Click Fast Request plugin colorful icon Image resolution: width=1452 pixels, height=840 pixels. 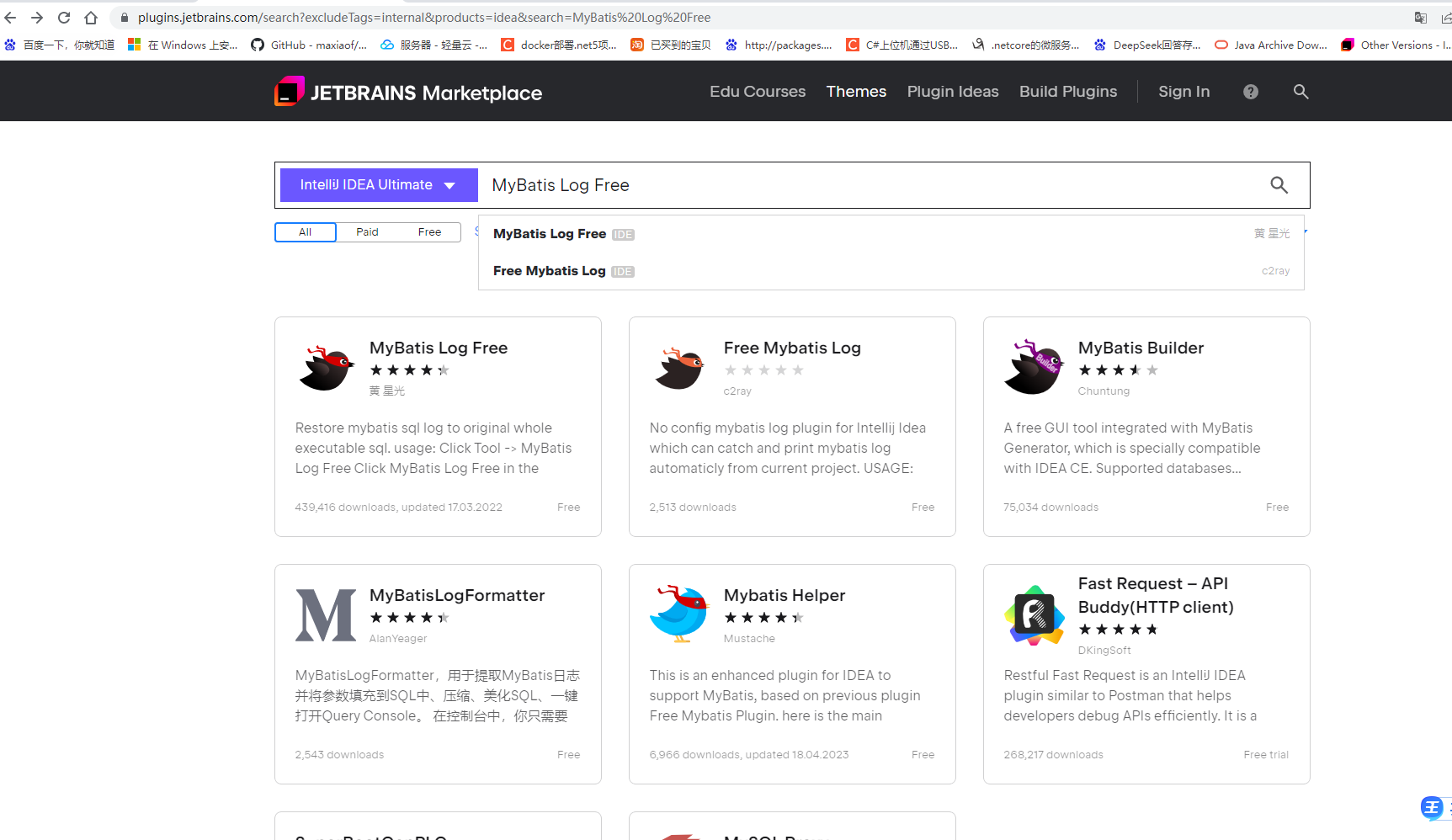click(x=1034, y=616)
